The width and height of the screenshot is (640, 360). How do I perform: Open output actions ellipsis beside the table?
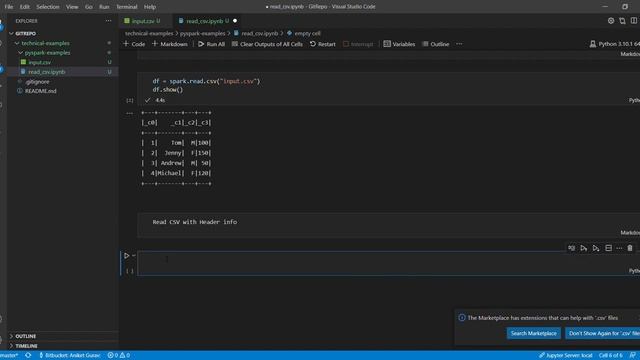pos(129,113)
